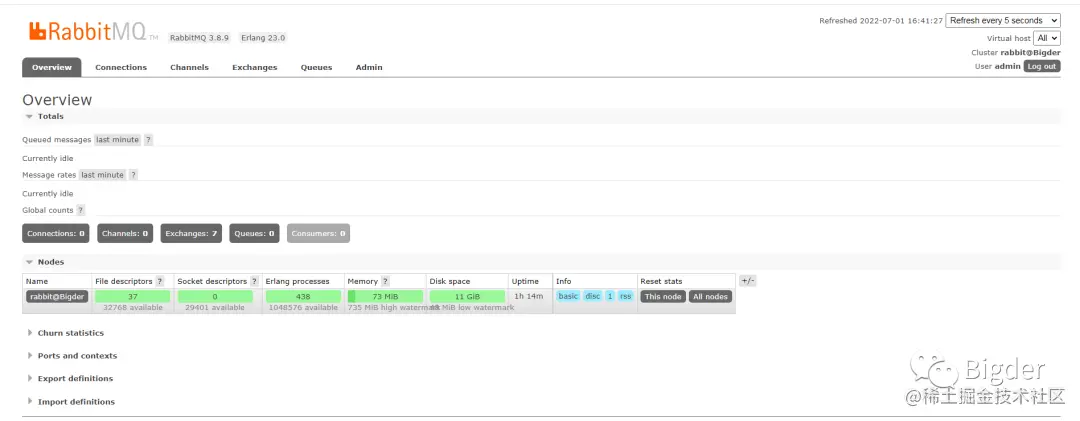Reset stats for All nodes

[x=710, y=296]
